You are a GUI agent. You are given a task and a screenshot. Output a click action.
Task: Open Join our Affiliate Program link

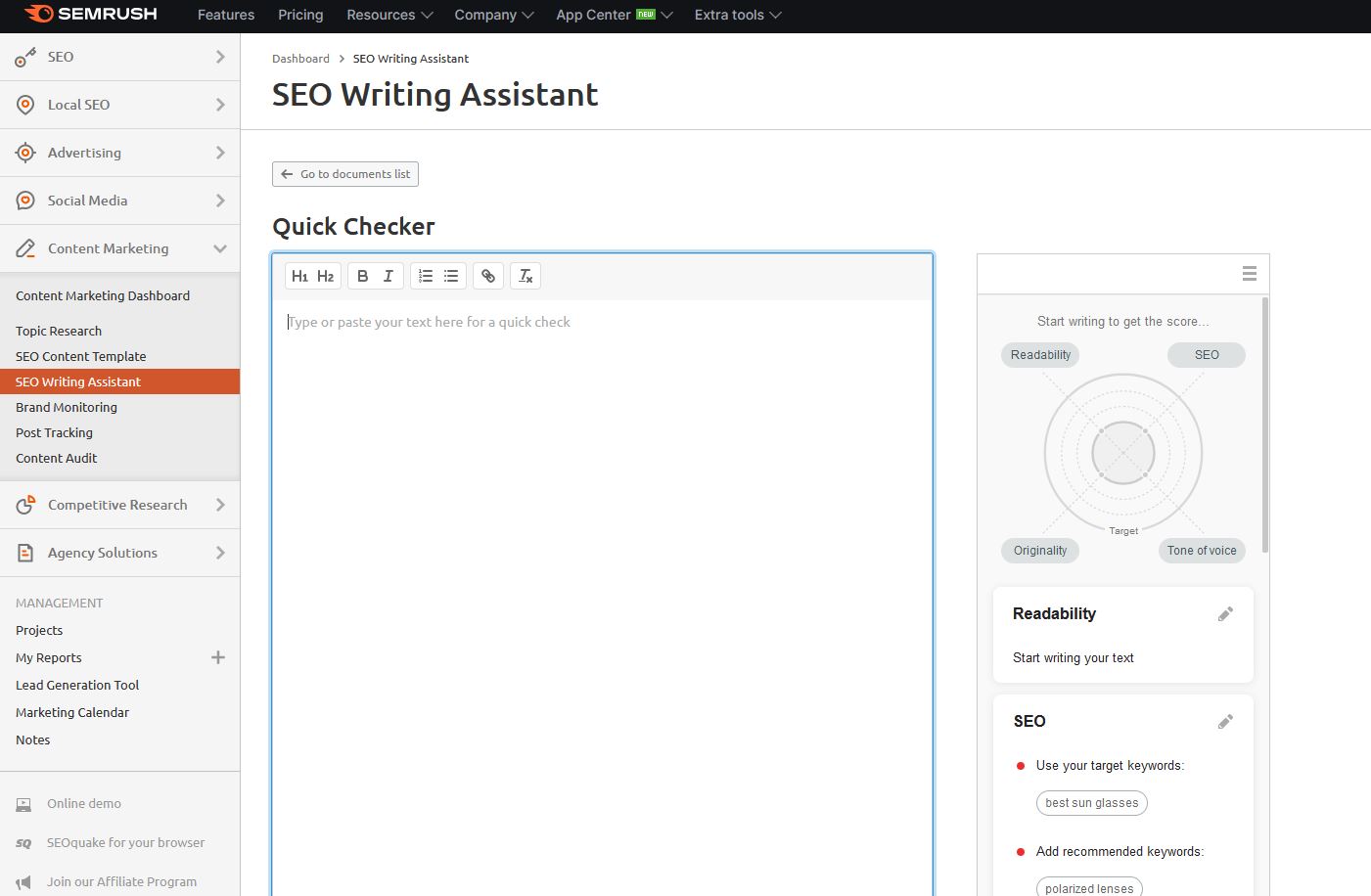tap(122, 882)
